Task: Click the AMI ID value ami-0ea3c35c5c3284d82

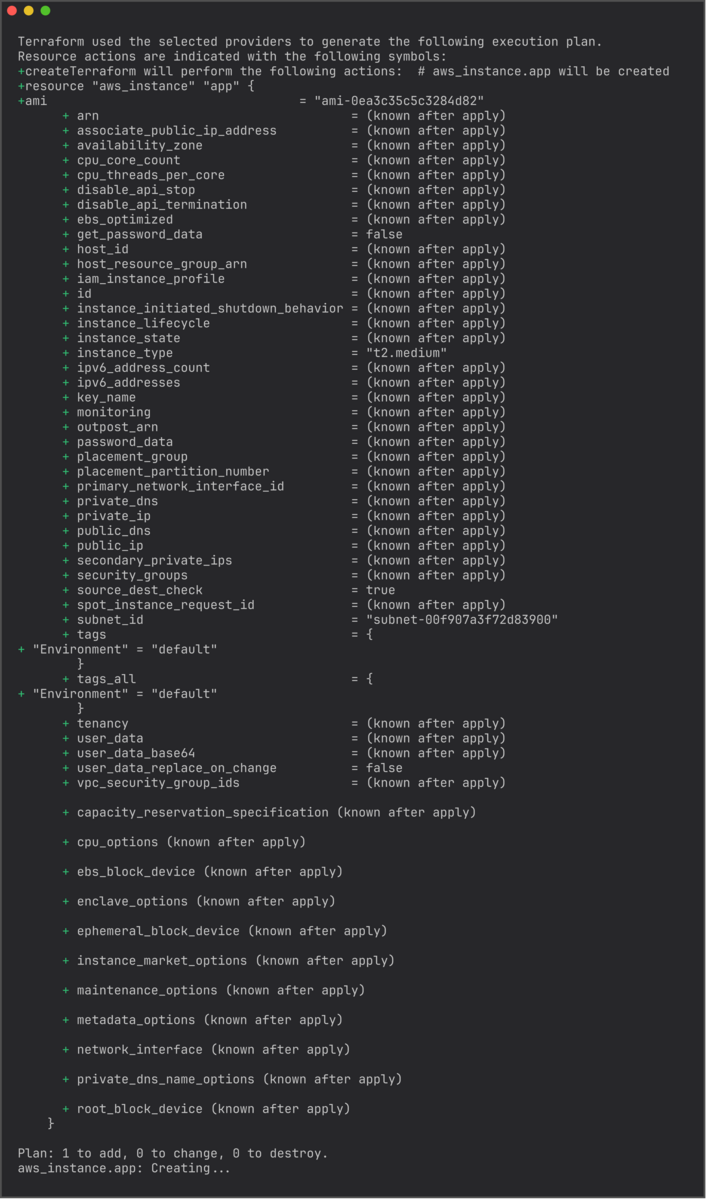Action: pos(398,101)
